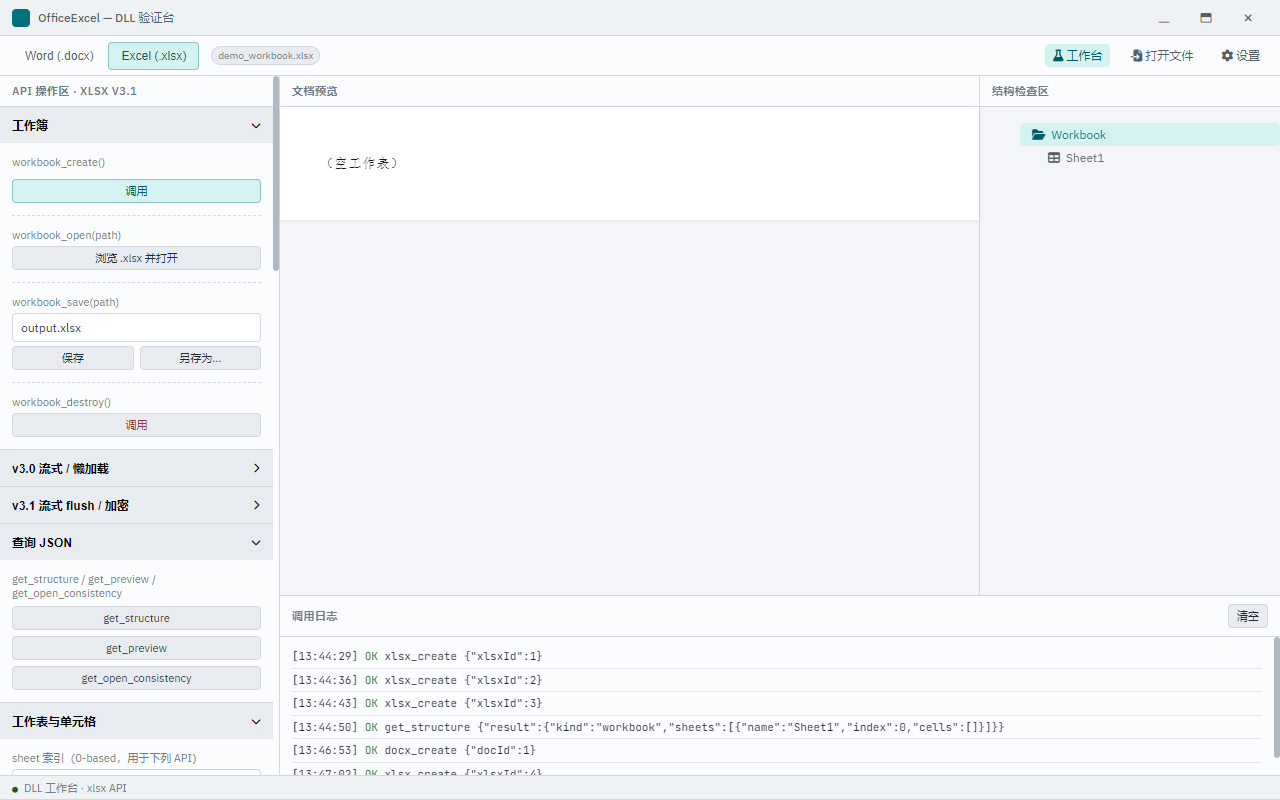This screenshot has height=800, width=1280.
Task: Click the 调用日志 header label
Action: 315,616
